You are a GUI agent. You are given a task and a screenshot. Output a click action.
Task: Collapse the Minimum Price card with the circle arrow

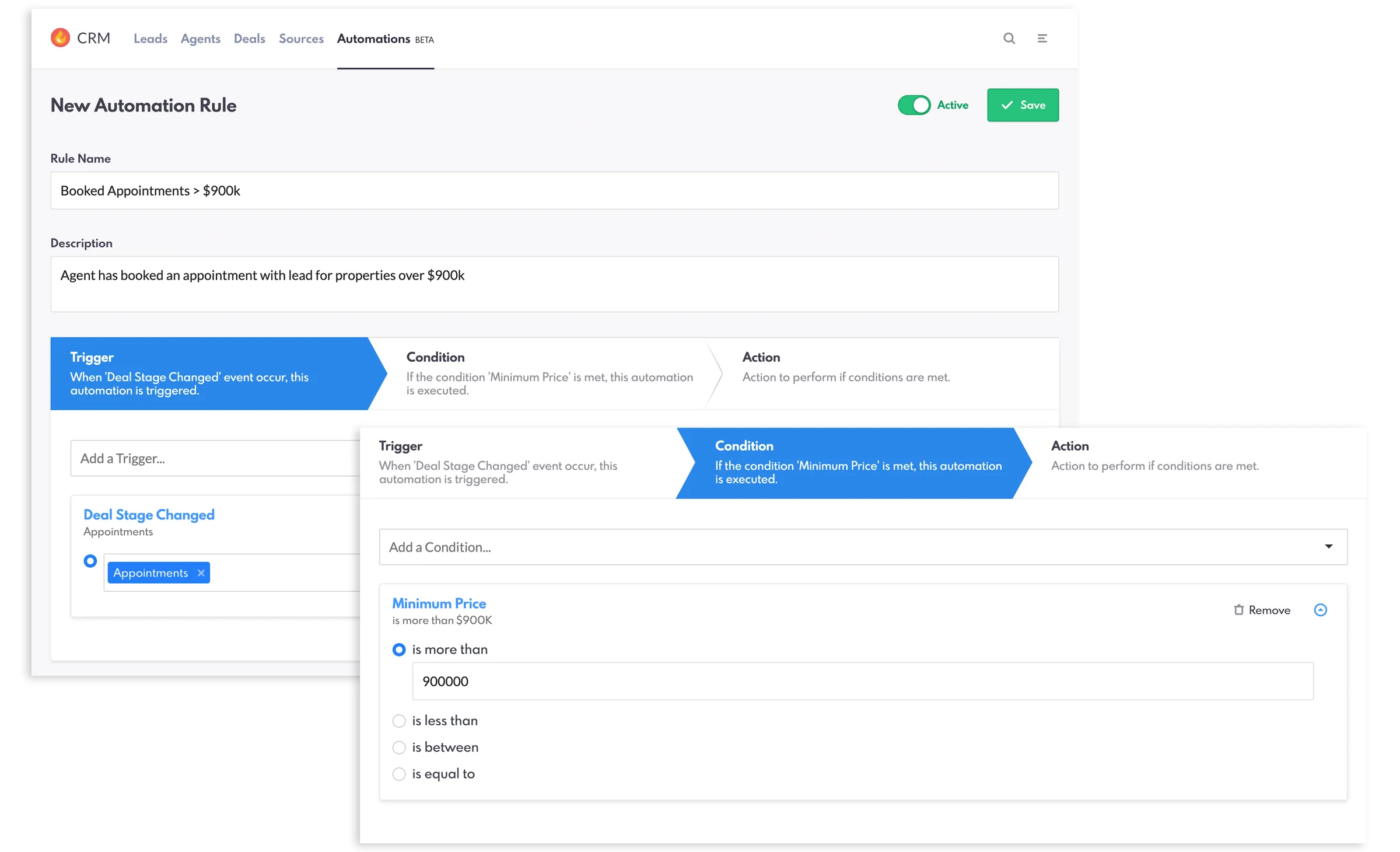click(1320, 610)
